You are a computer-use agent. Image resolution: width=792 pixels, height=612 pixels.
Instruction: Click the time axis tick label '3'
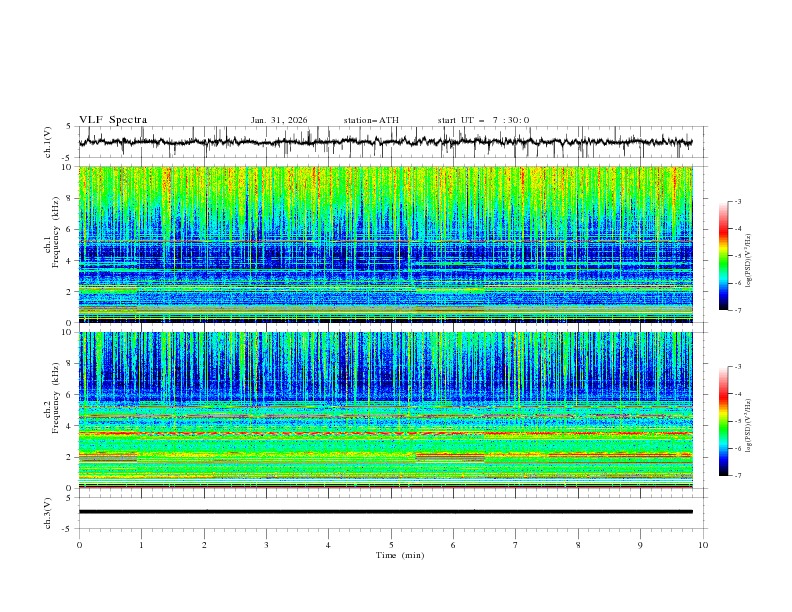point(266,545)
